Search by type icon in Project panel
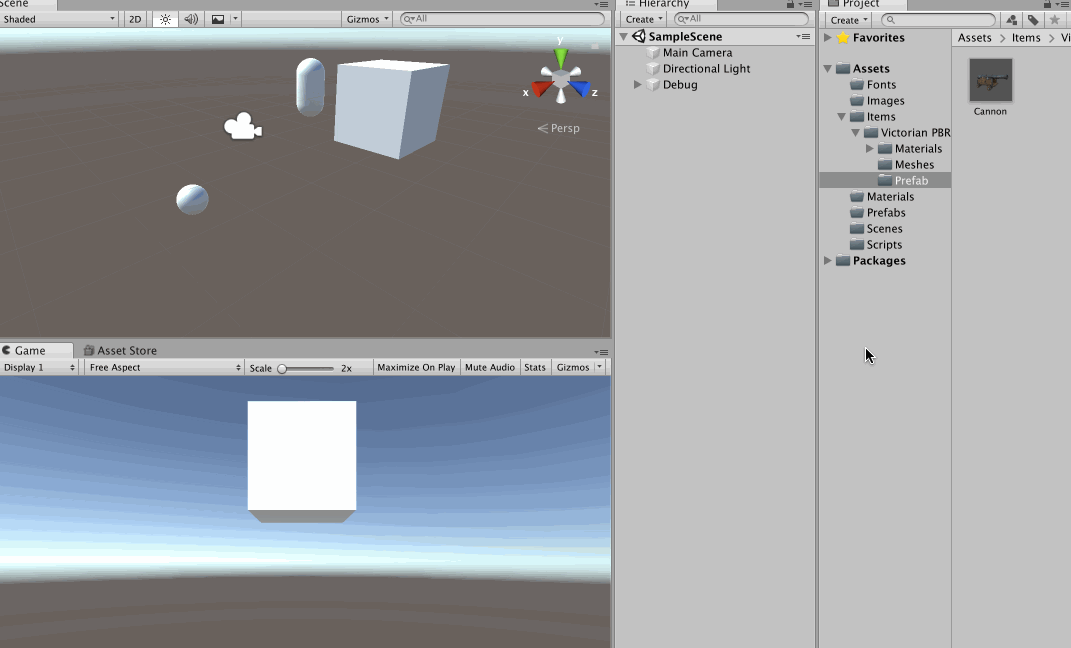The image size is (1071, 648). [x=1011, y=20]
